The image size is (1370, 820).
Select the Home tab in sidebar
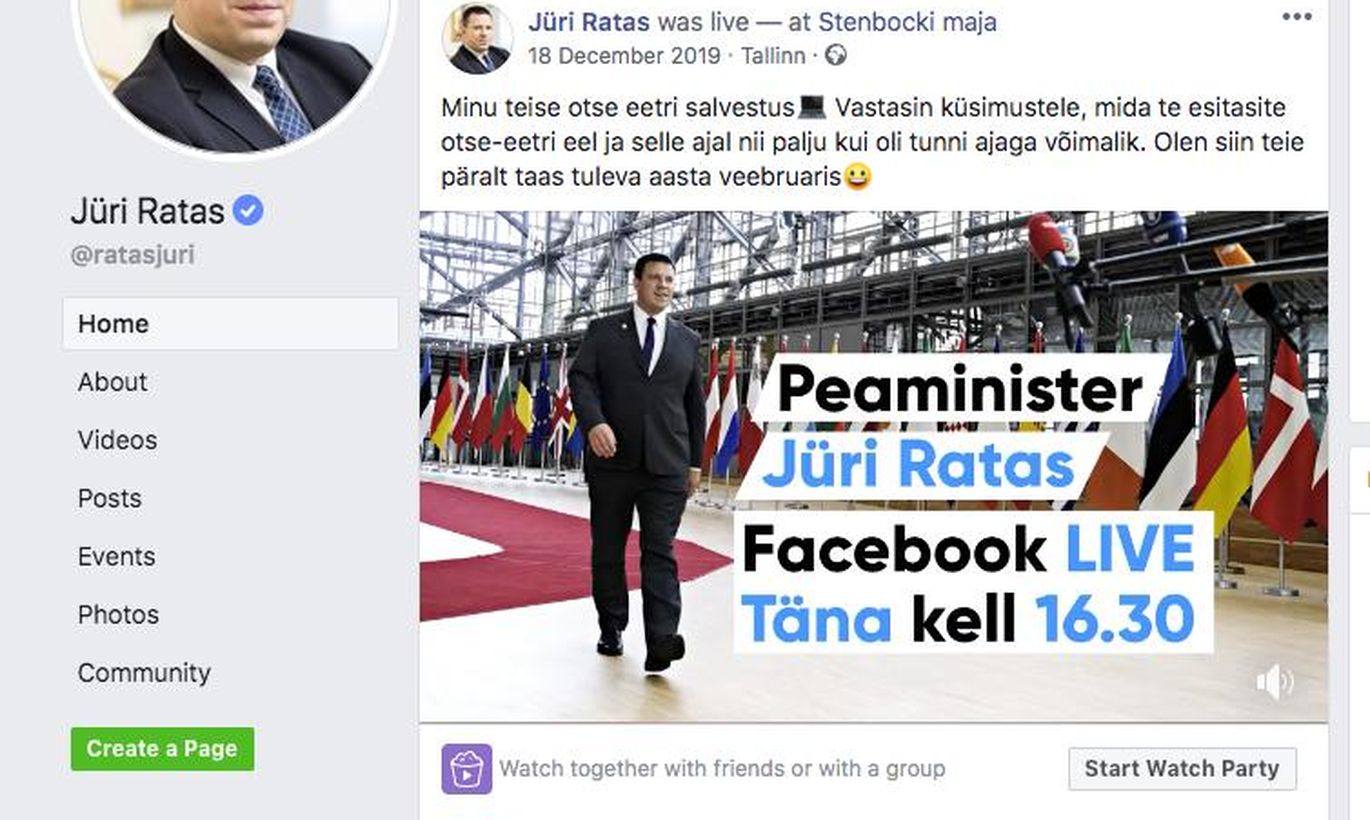click(x=231, y=324)
